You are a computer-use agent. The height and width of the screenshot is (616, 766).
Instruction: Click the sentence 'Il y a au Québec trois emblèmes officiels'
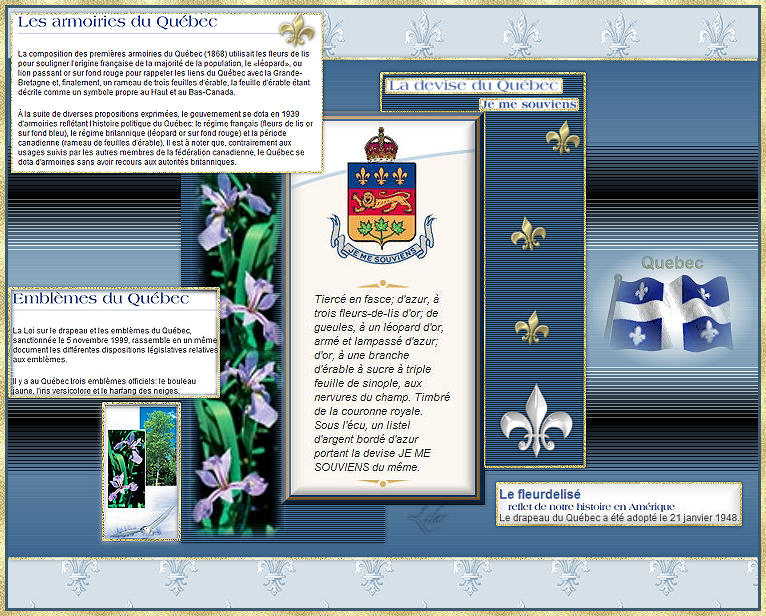(x=104, y=386)
